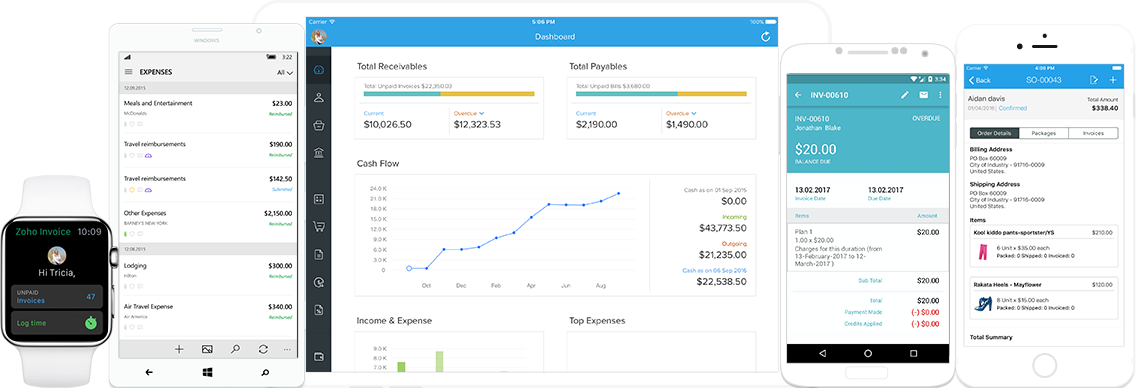Expand the All filter dropdown in Expenses

[285, 73]
